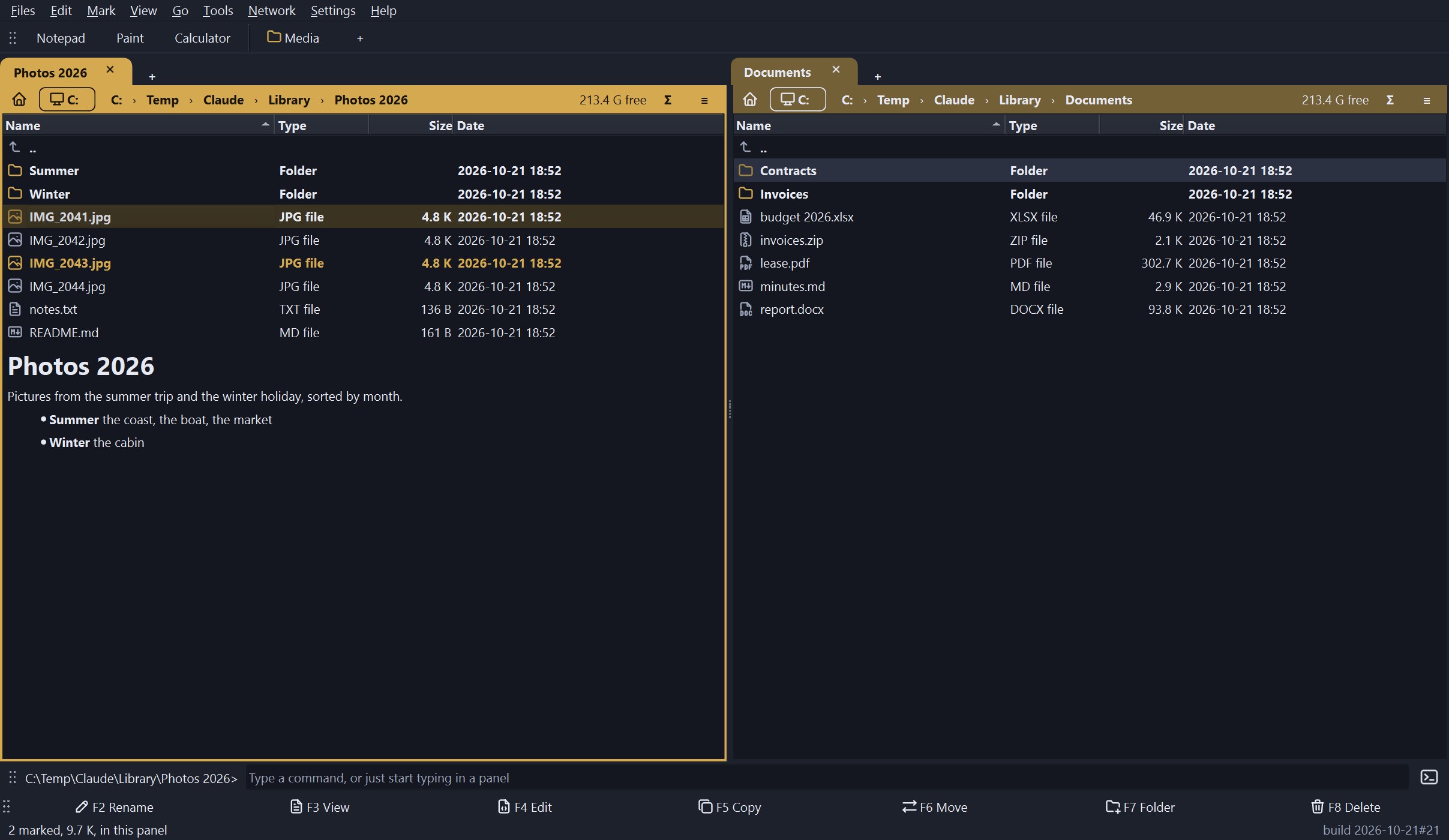Sort left panel by Name column
Image resolution: width=1449 pixels, height=840 pixels.
pos(138,125)
